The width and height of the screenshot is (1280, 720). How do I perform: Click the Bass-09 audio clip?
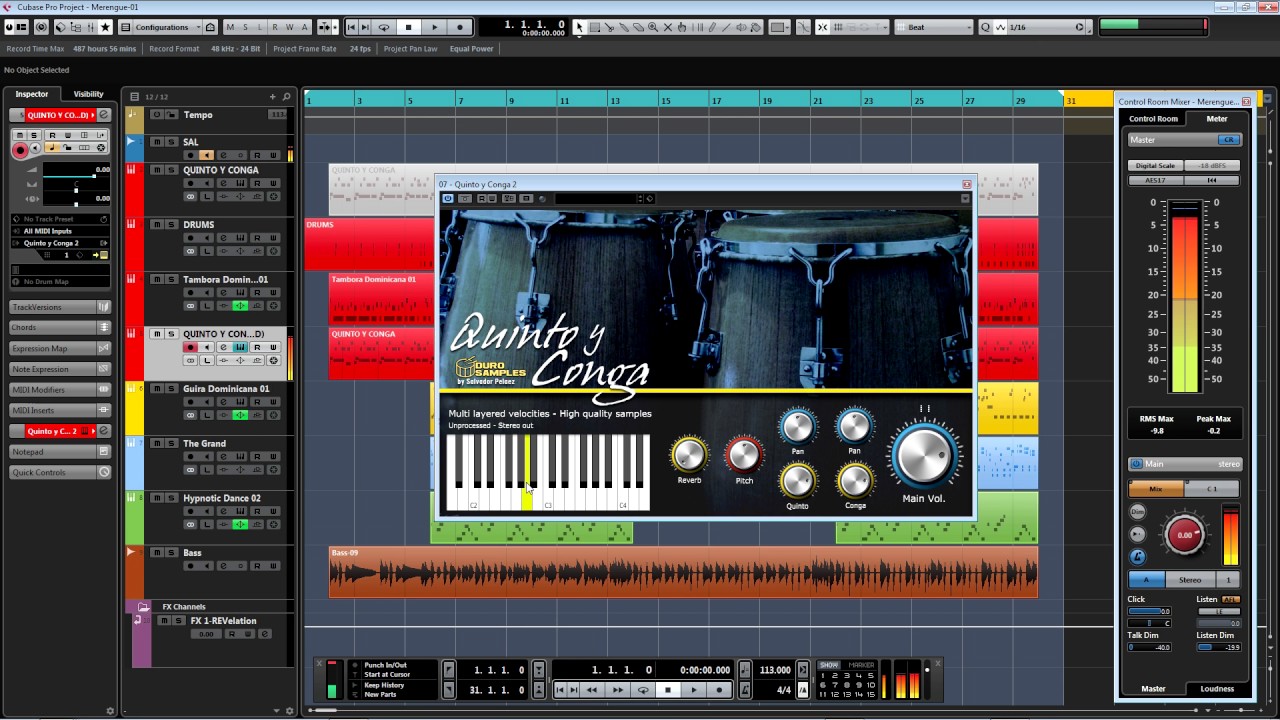(683, 572)
